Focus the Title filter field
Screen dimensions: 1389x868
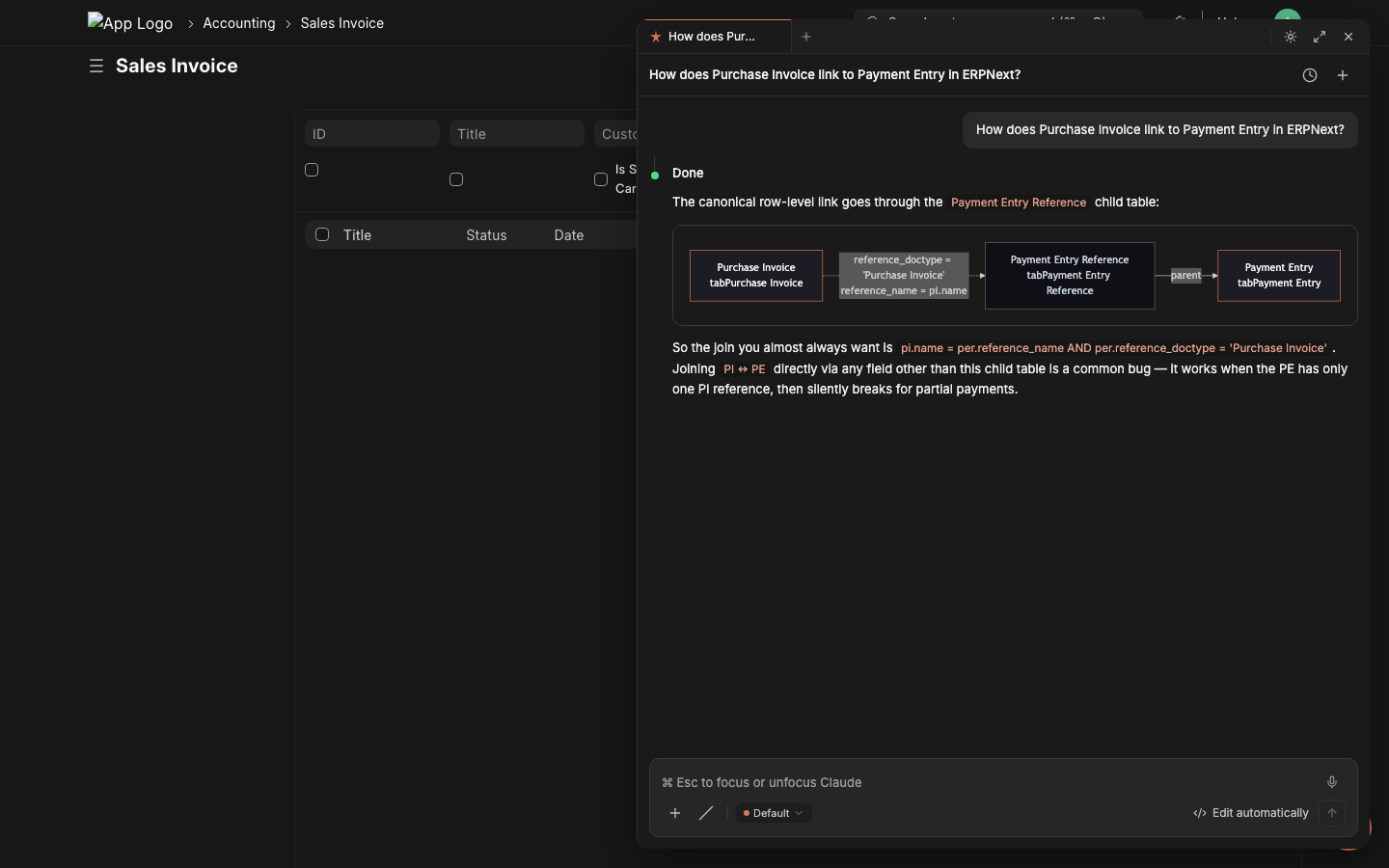pos(517,133)
